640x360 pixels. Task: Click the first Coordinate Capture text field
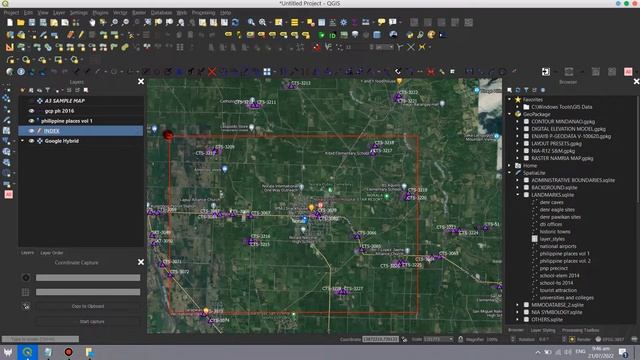[88, 278]
